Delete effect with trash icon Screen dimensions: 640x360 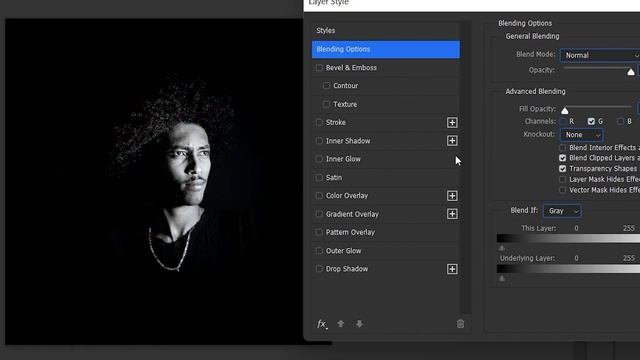click(460, 324)
